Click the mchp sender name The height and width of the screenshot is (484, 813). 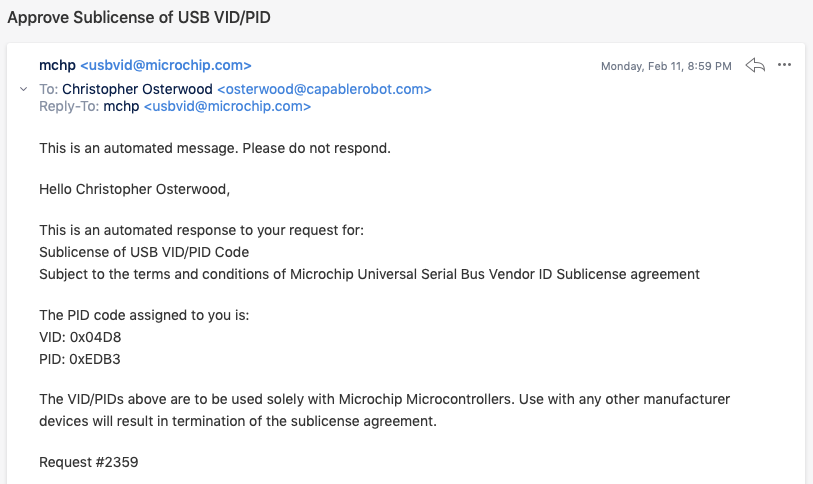coord(58,66)
